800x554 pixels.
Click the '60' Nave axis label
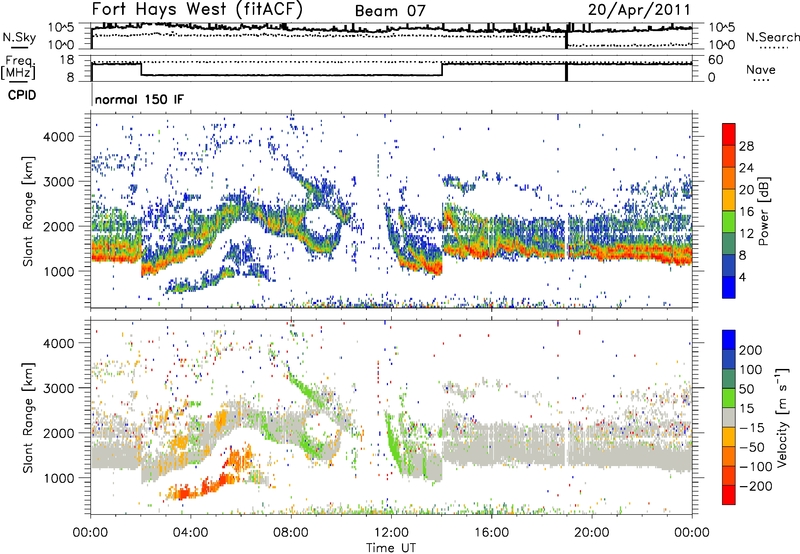coord(716,60)
